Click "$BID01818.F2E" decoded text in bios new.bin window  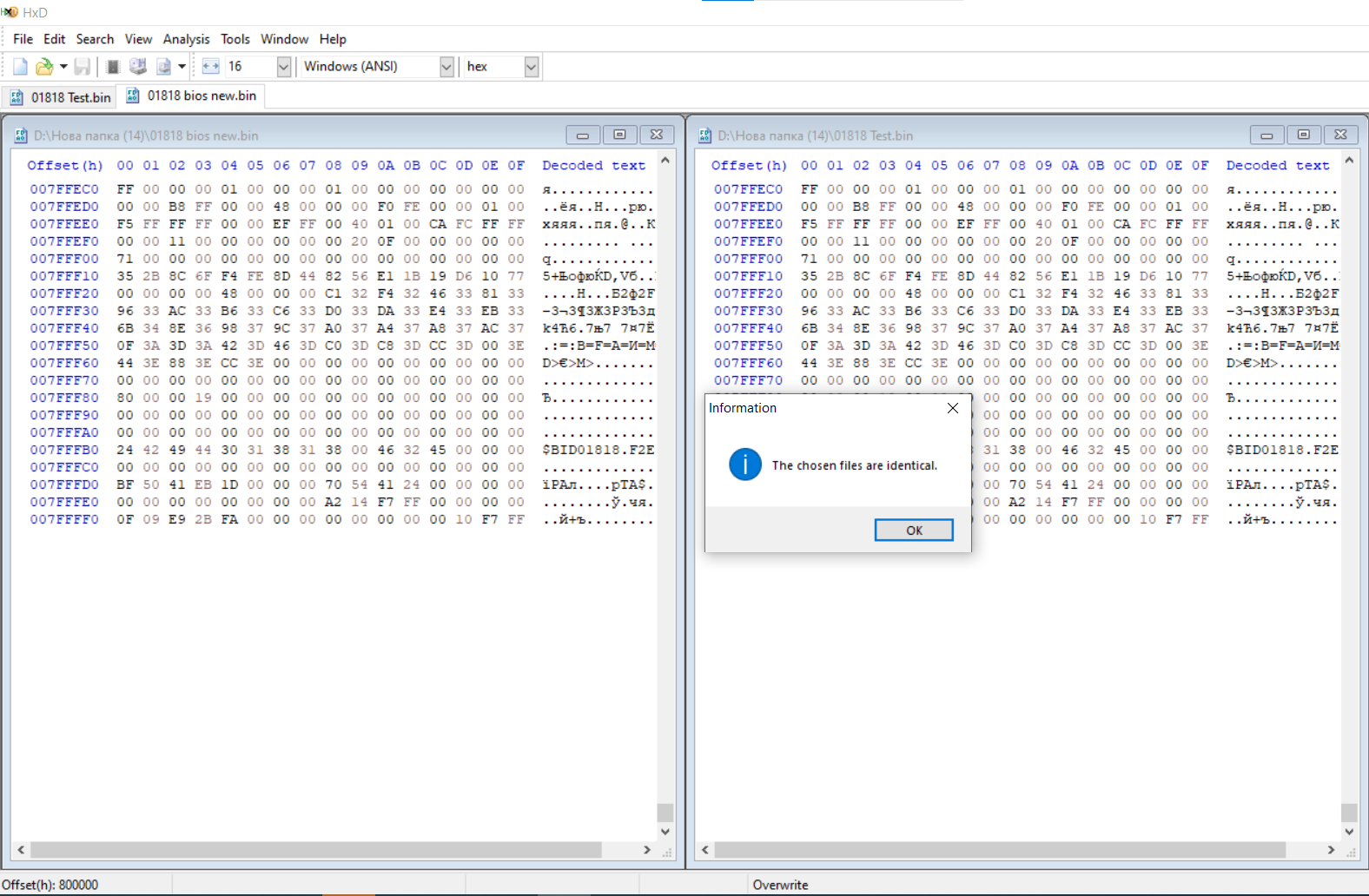click(x=599, y=450)
